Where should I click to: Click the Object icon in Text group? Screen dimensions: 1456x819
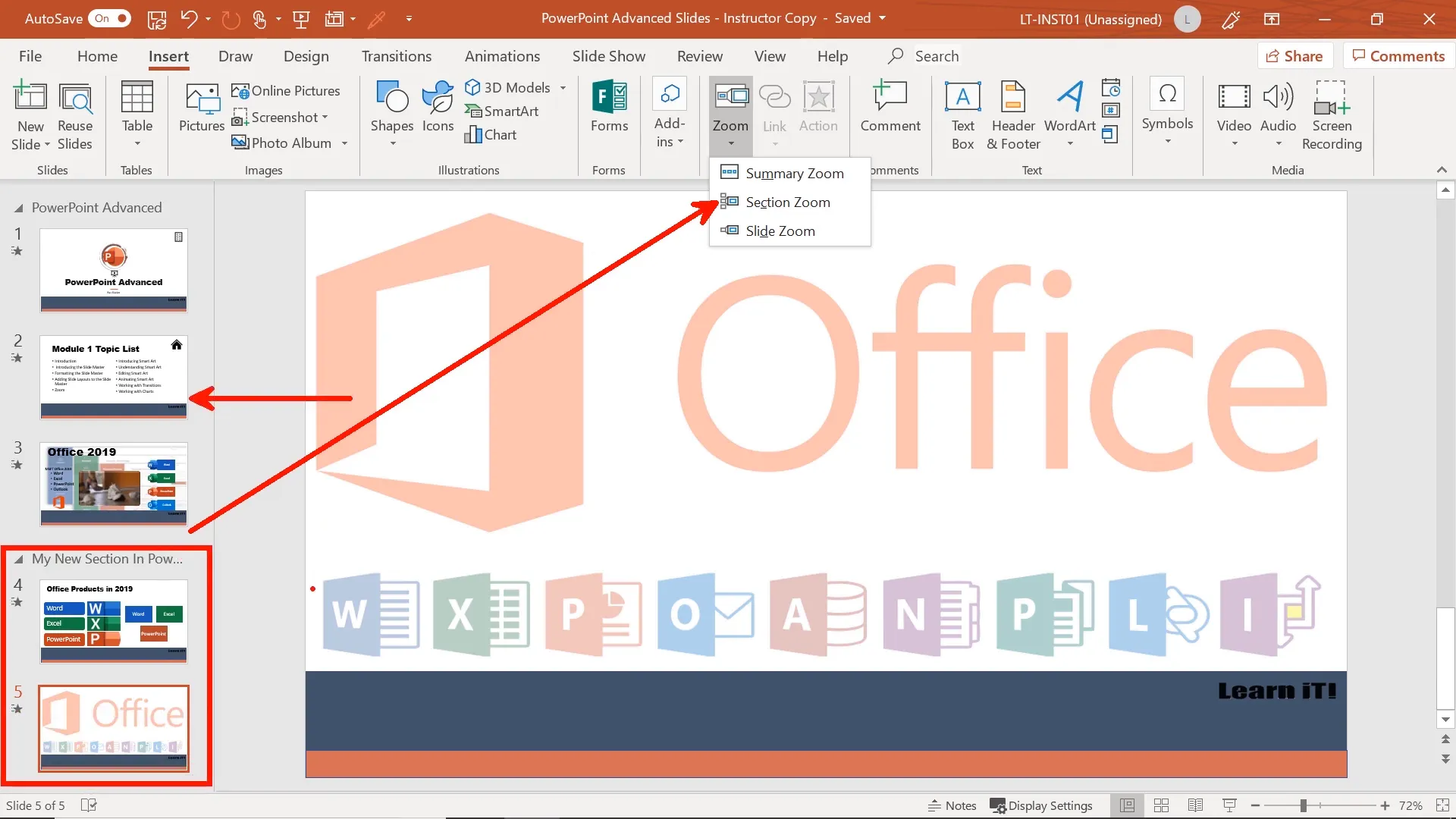tap(1109, 135)
